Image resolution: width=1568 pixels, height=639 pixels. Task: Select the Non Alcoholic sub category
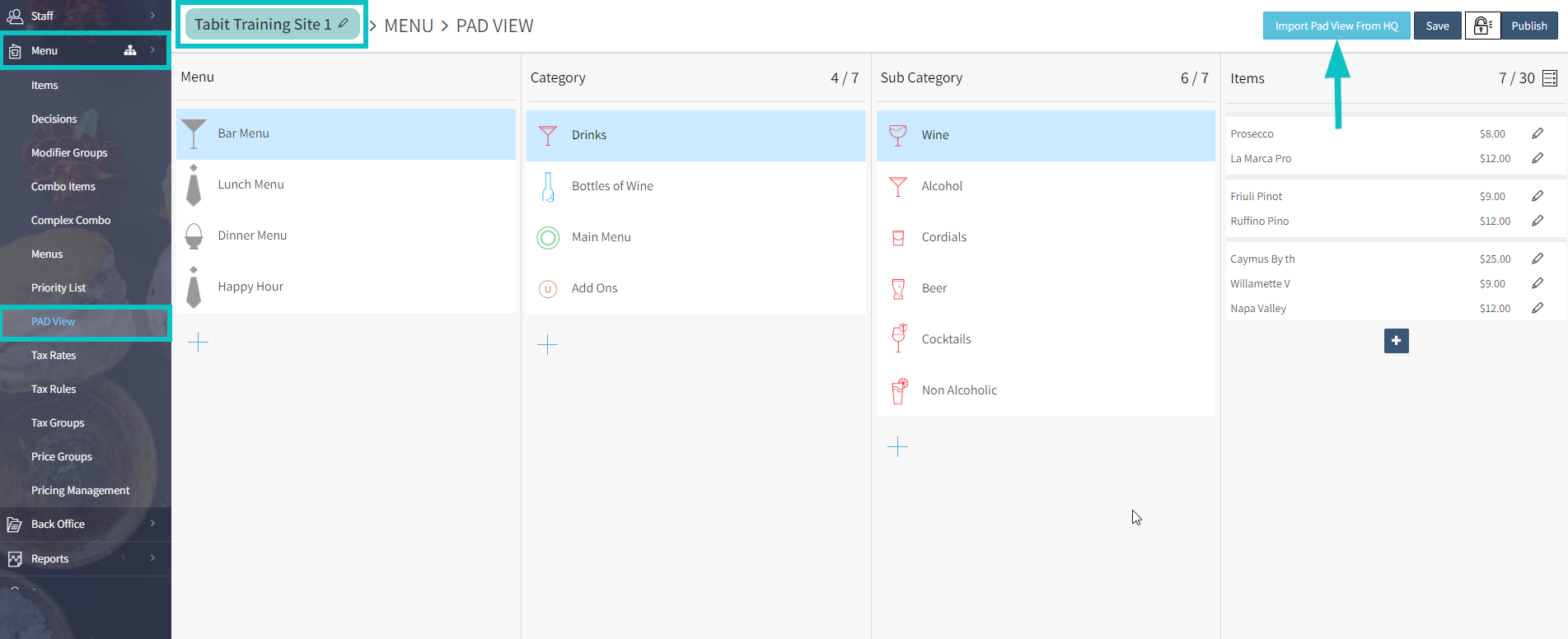point(1046,390)
